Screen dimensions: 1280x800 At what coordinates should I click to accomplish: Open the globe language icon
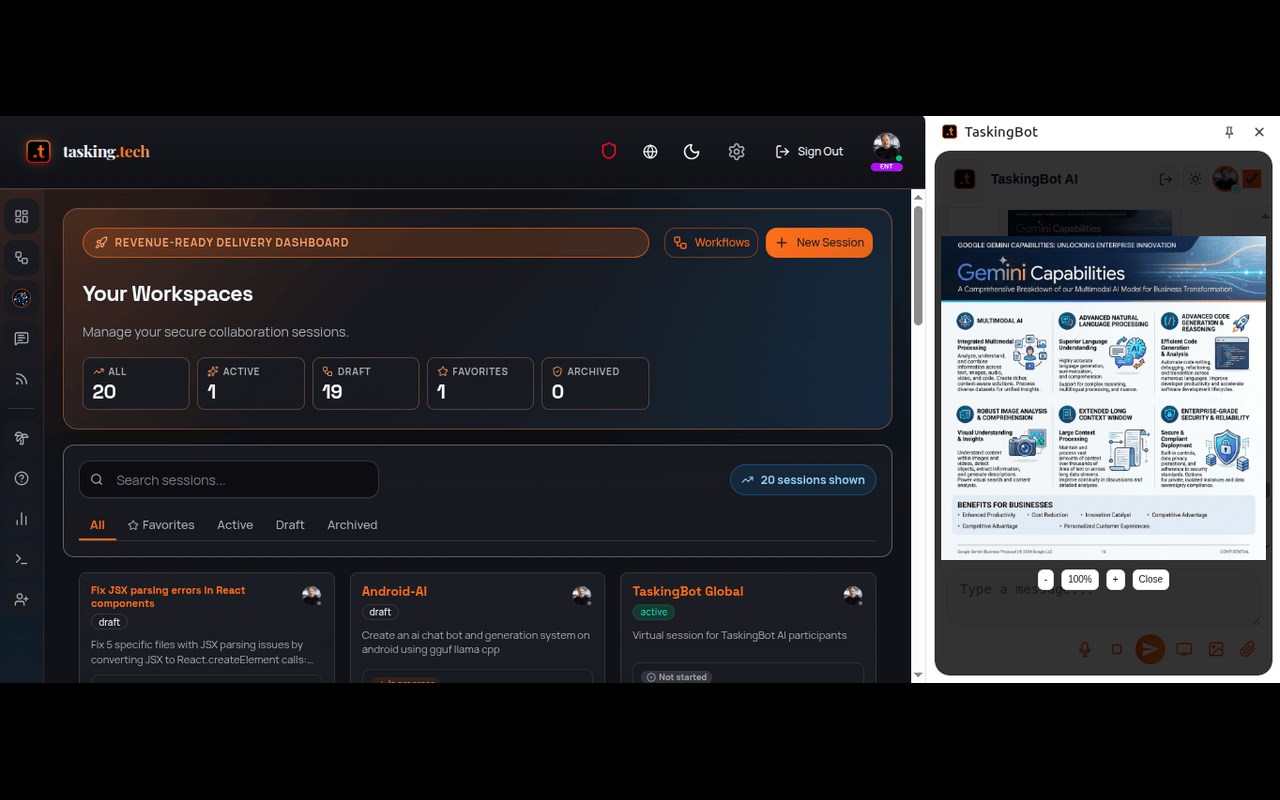650,151
